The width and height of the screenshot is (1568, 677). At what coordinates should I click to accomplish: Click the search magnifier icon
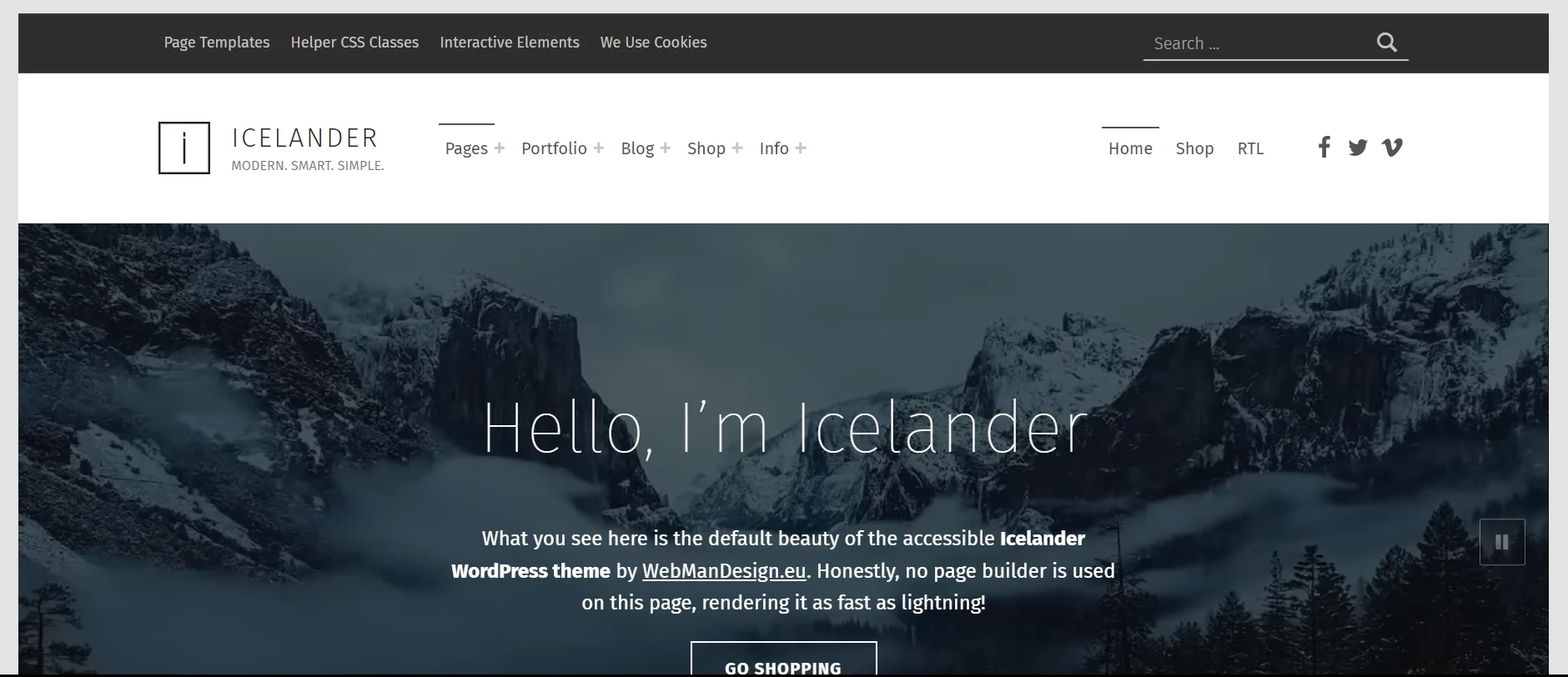tap(1386, 43)
